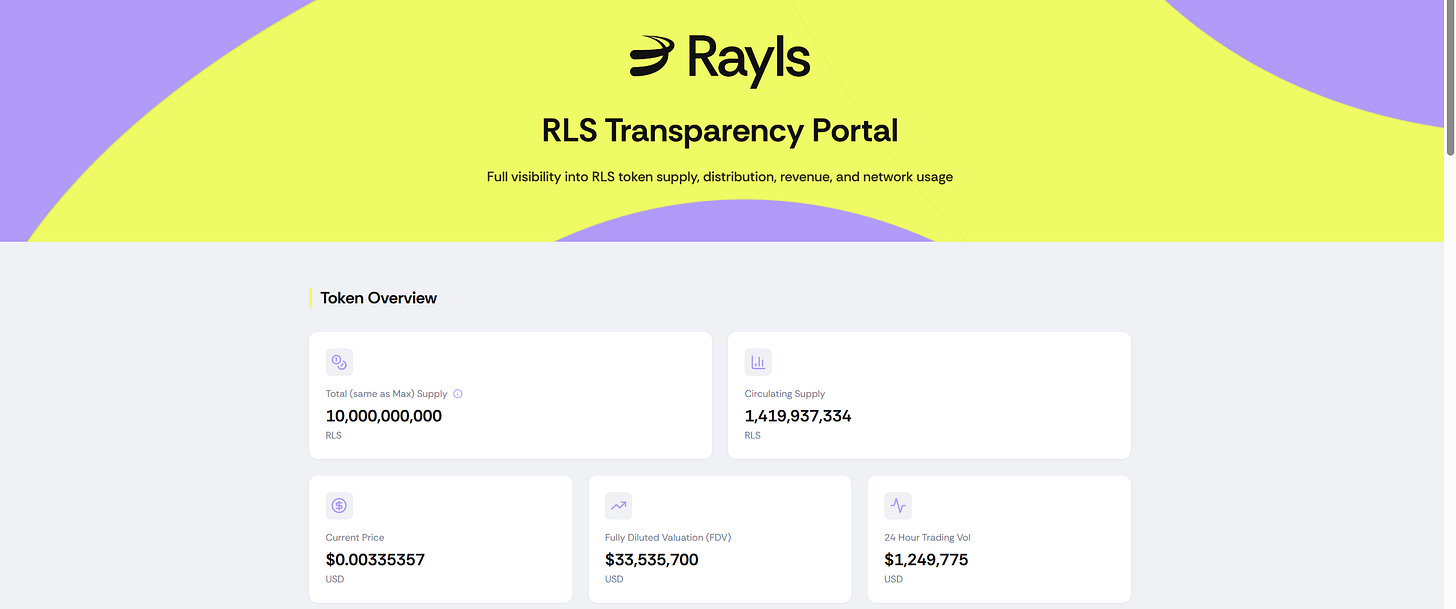This screenshot has width=1456, height=609.
Task: Open the Total Supply info tooltip icon
Action: (458, 394)
